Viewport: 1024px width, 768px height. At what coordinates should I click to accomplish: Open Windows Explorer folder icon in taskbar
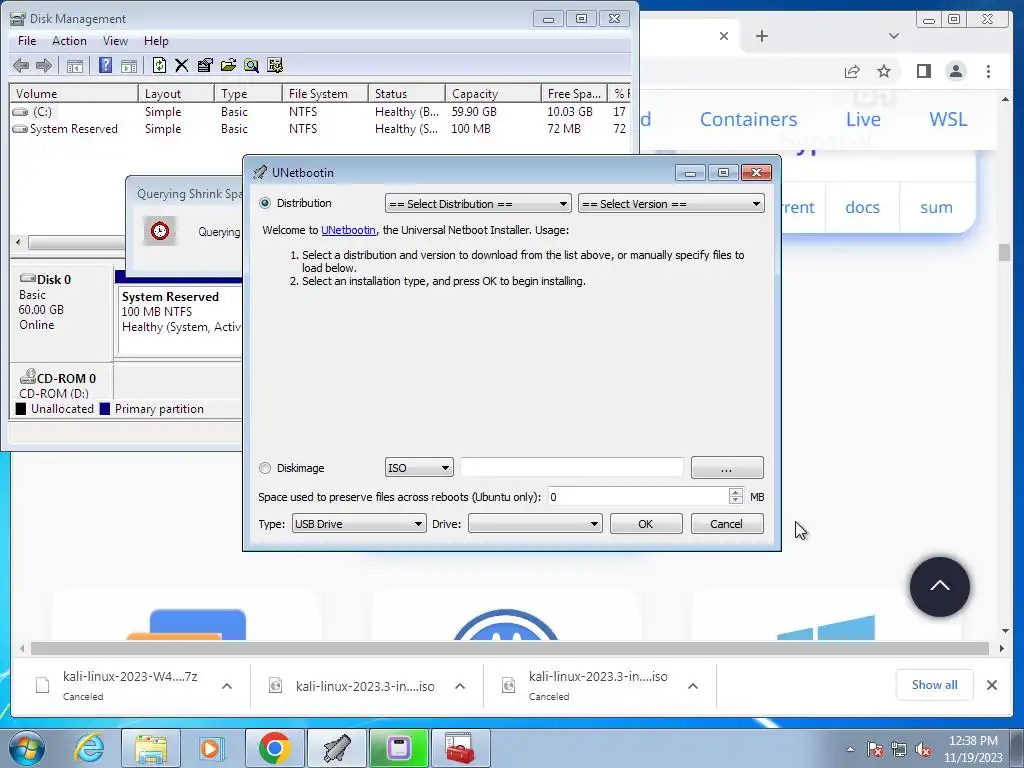(150, 748)
